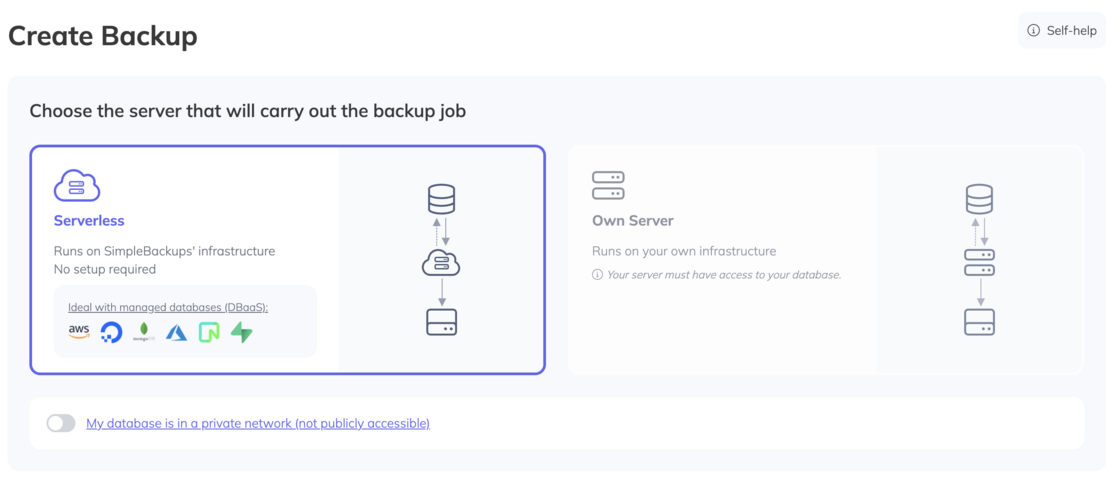Click the database cylinder in Own Server diagram
Screen dimensions: 1120x481
(979, 199)
